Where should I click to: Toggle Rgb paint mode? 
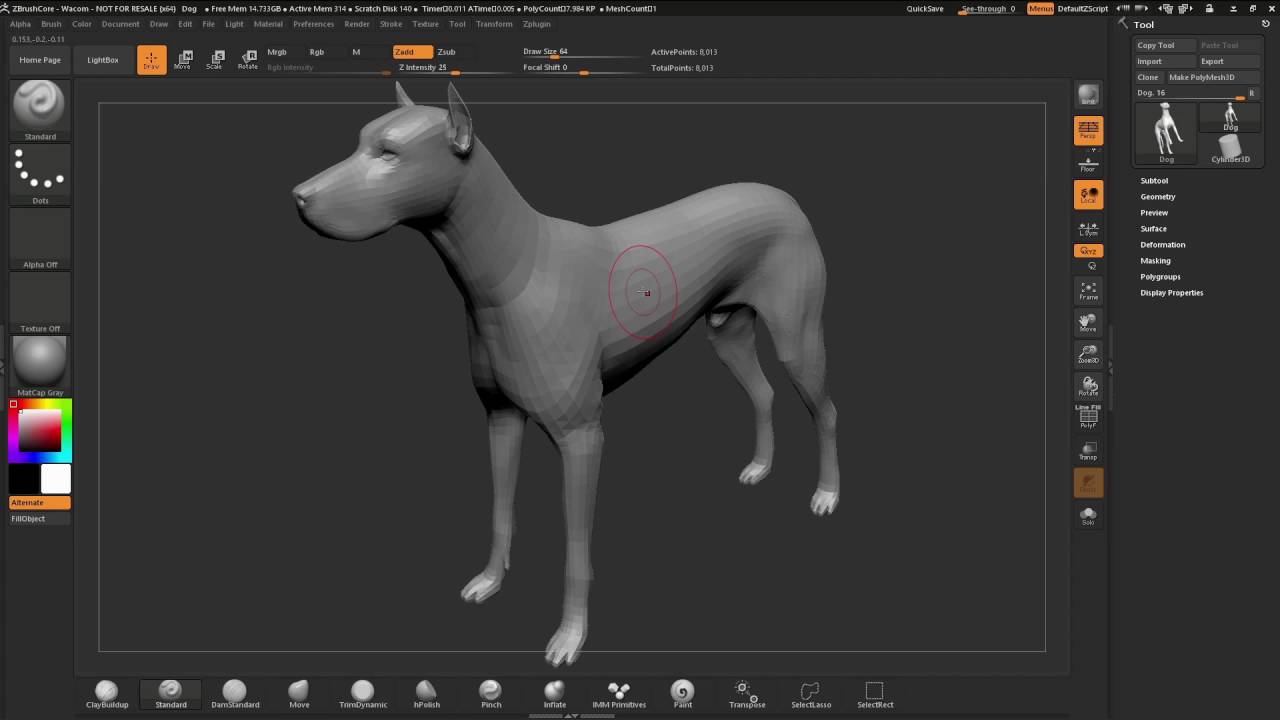coord(316,52)
